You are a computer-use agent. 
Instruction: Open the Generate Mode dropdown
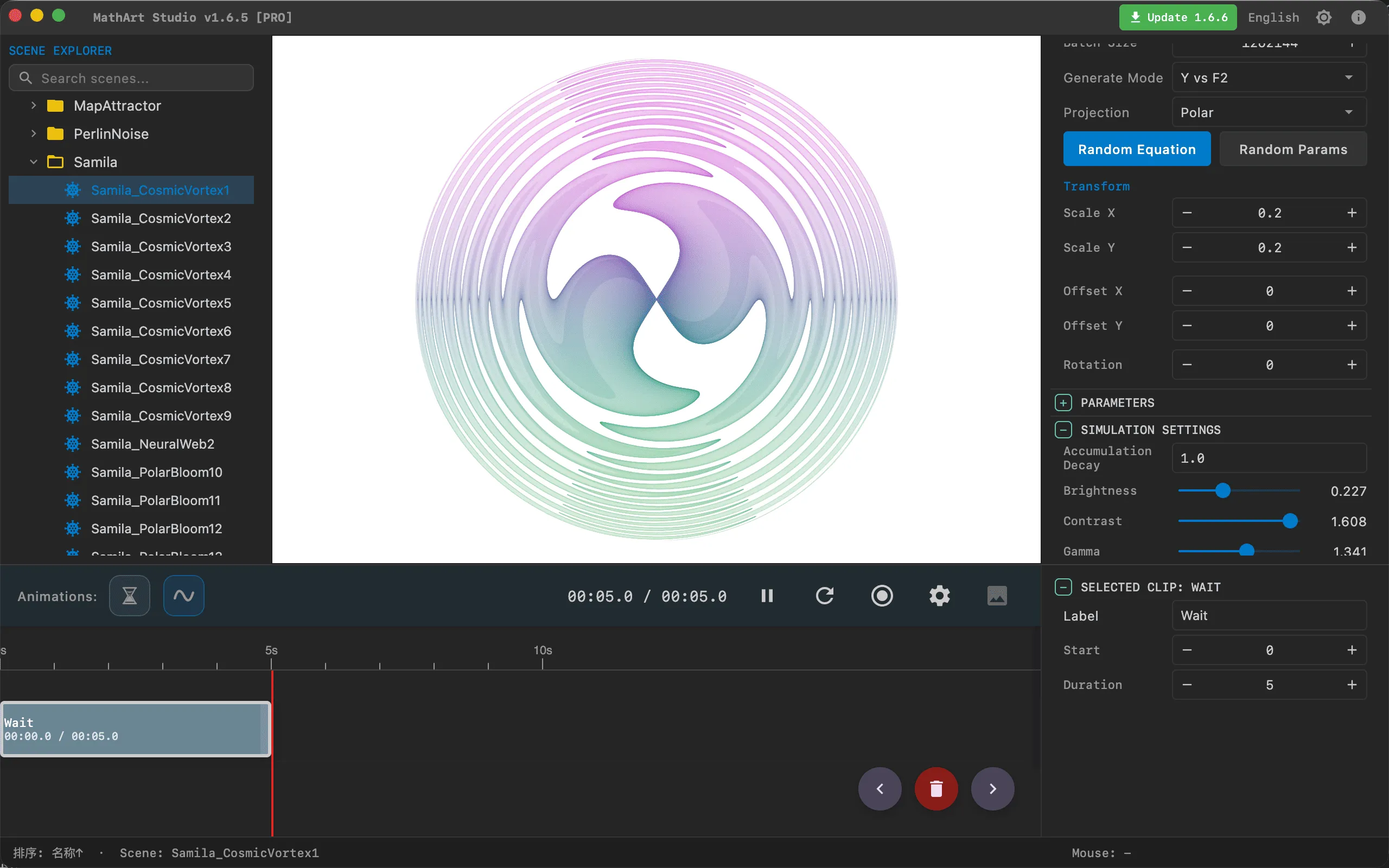click(x=1269, y=78)
